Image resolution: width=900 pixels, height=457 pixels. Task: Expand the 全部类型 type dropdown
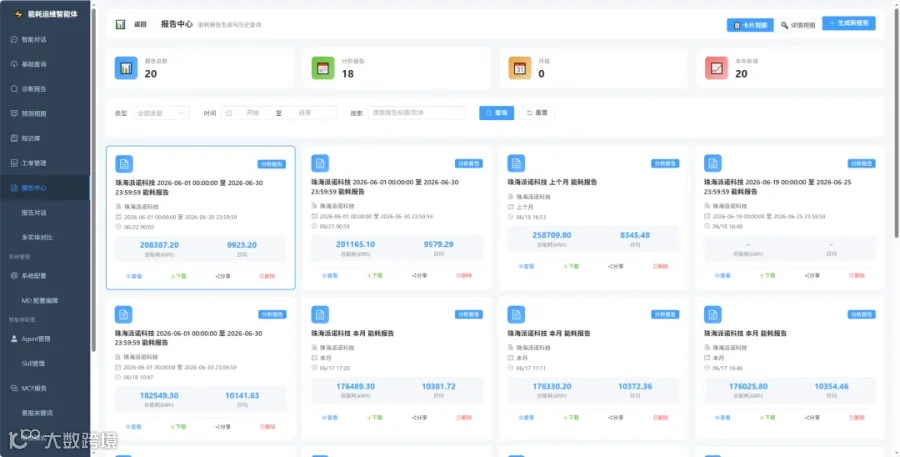pos(161,113)
